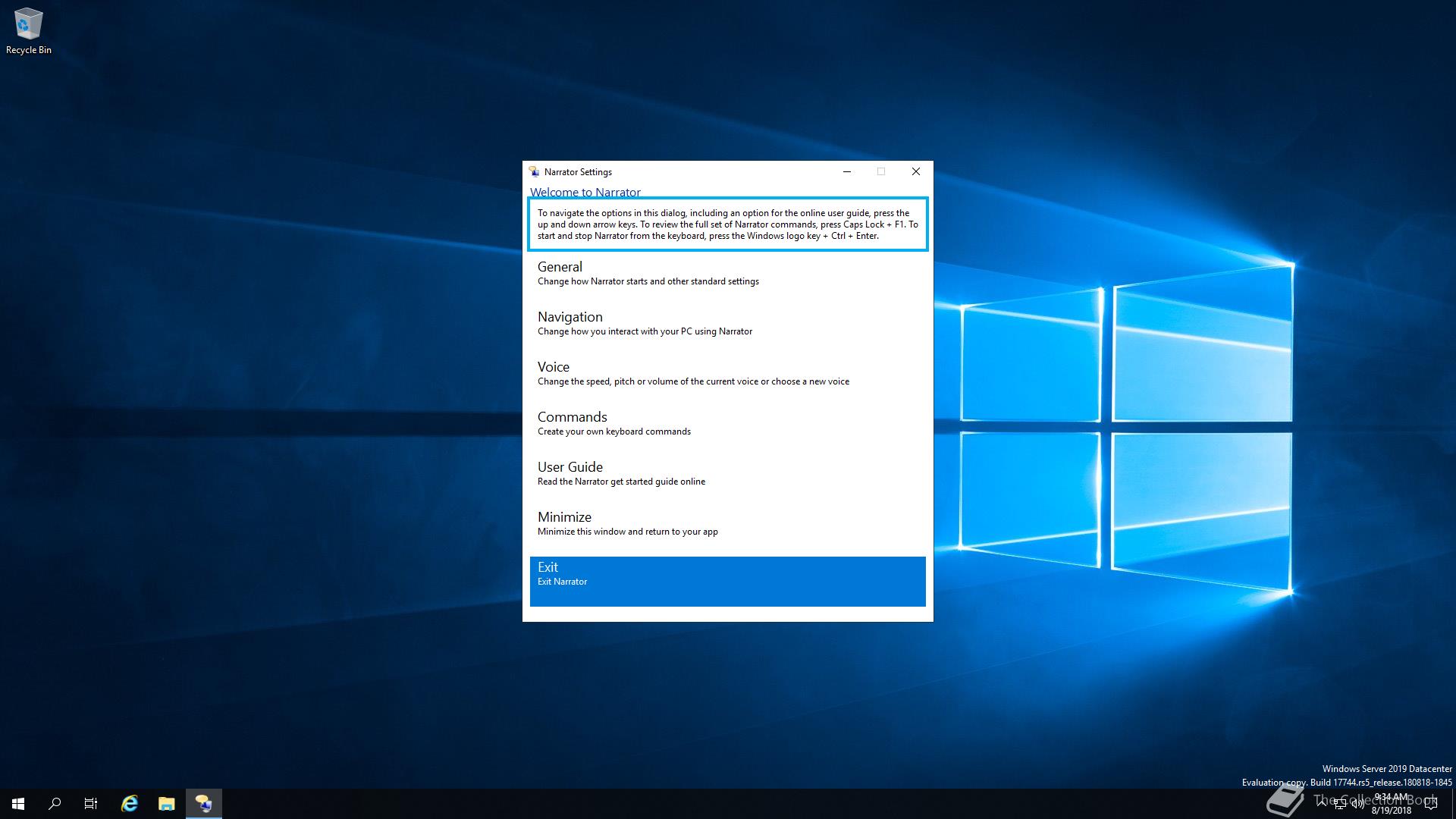The image size is (1456, 819).
Task: Open File Explorer from the taskbar
Action: pyautogui.click(x=166, y=804)
